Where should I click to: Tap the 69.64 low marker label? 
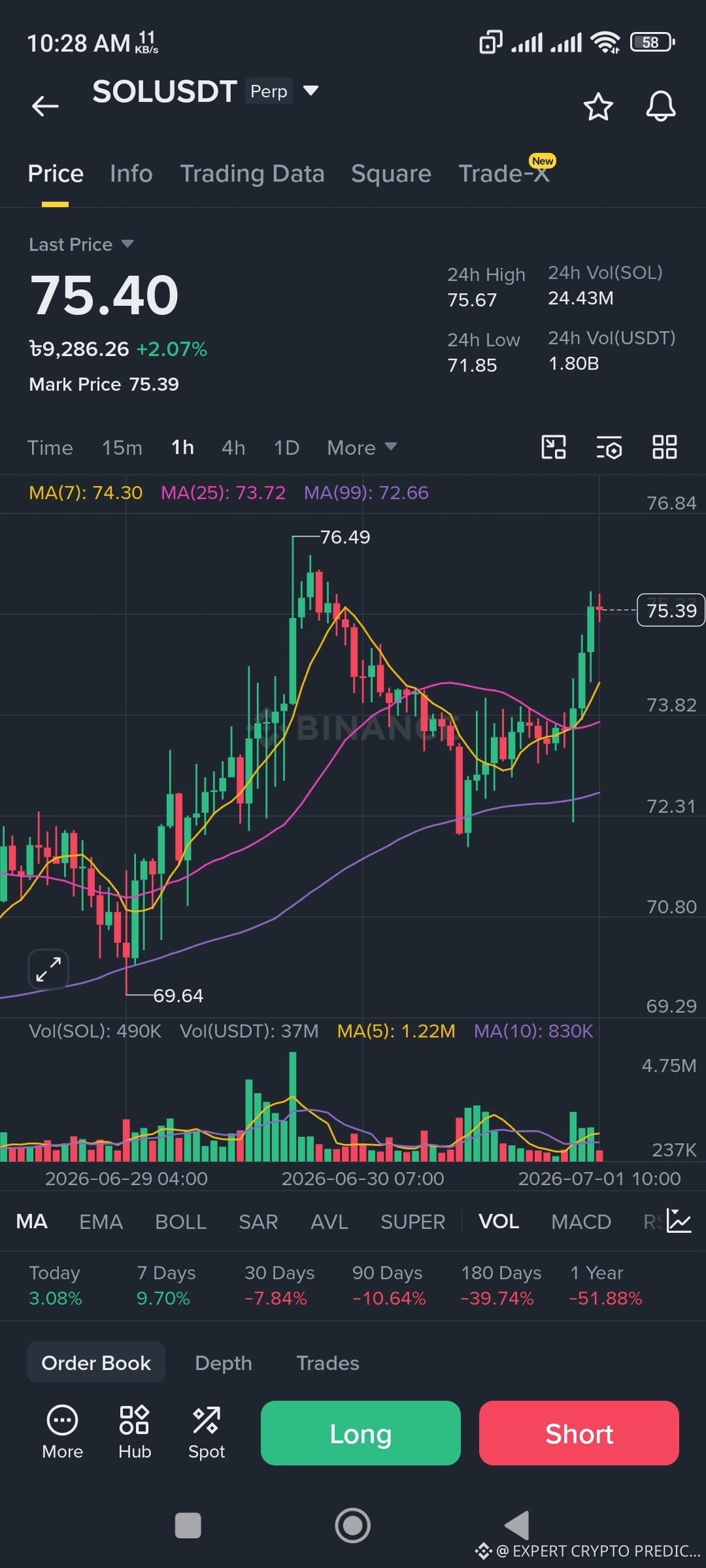tap(178, 996)
